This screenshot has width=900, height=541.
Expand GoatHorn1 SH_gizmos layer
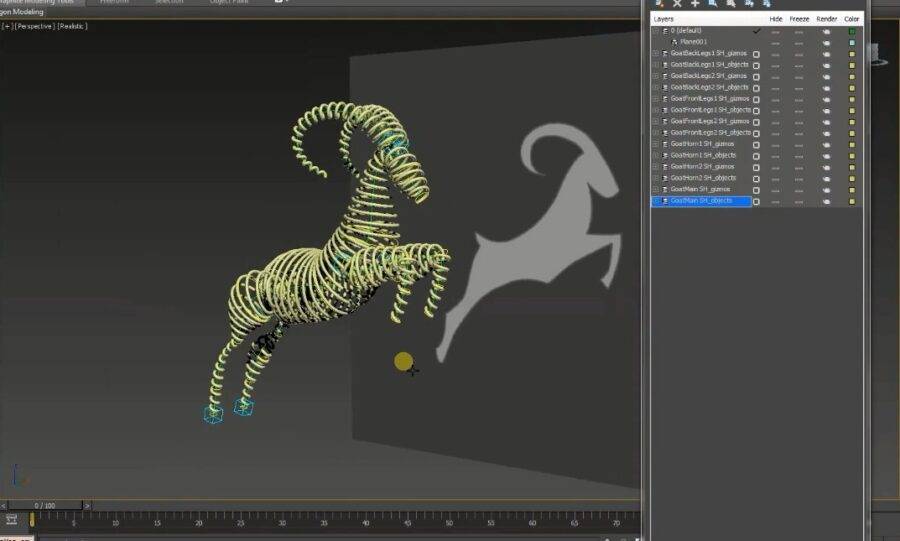pyautogui.click(x=656, y=144)
